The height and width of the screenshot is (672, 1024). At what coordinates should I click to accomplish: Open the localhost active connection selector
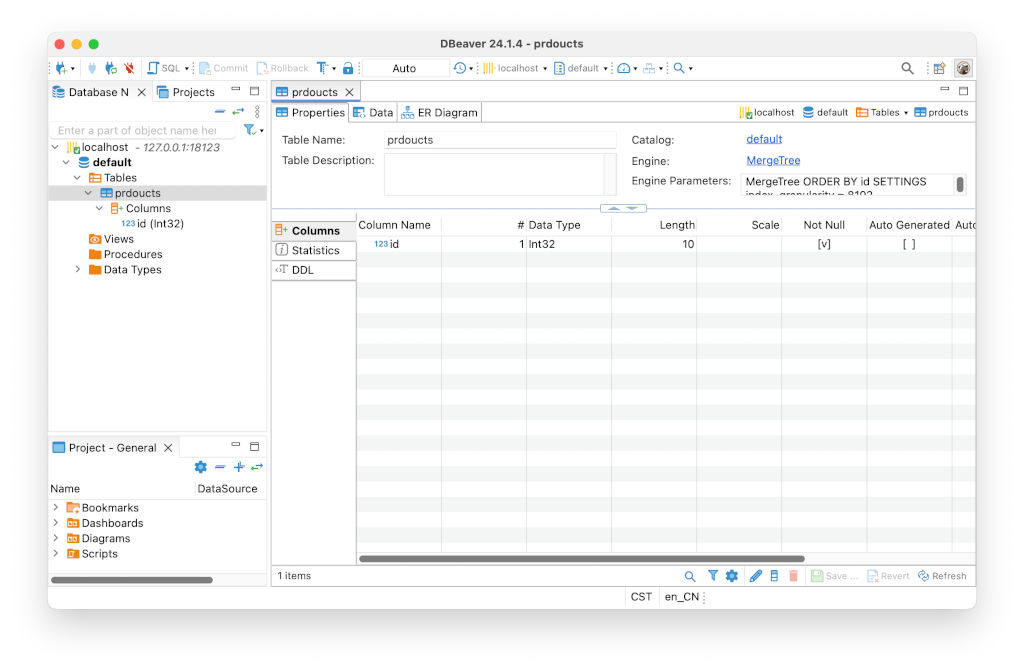point(515,68)
